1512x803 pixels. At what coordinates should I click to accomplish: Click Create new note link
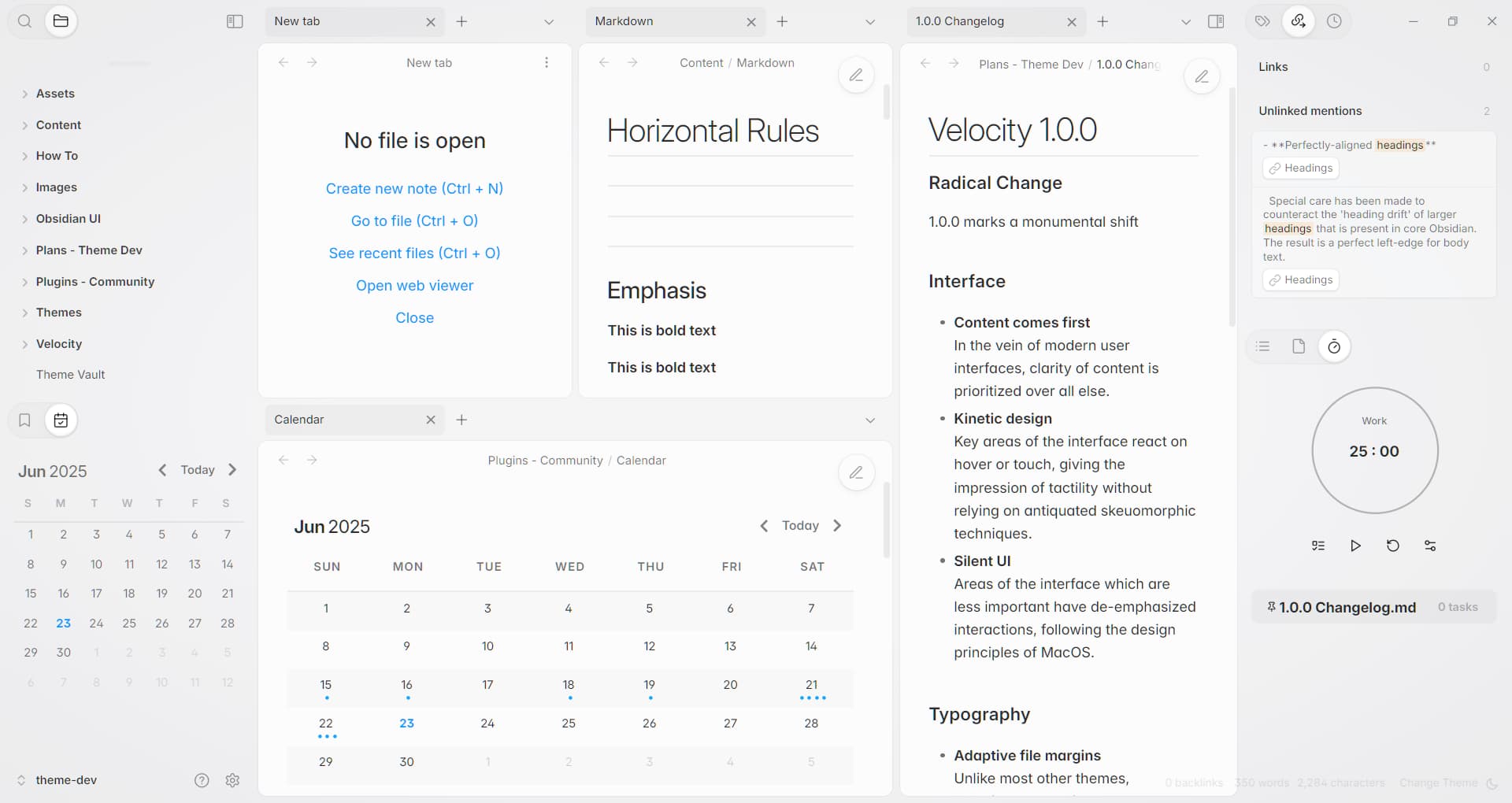(414, 189)
